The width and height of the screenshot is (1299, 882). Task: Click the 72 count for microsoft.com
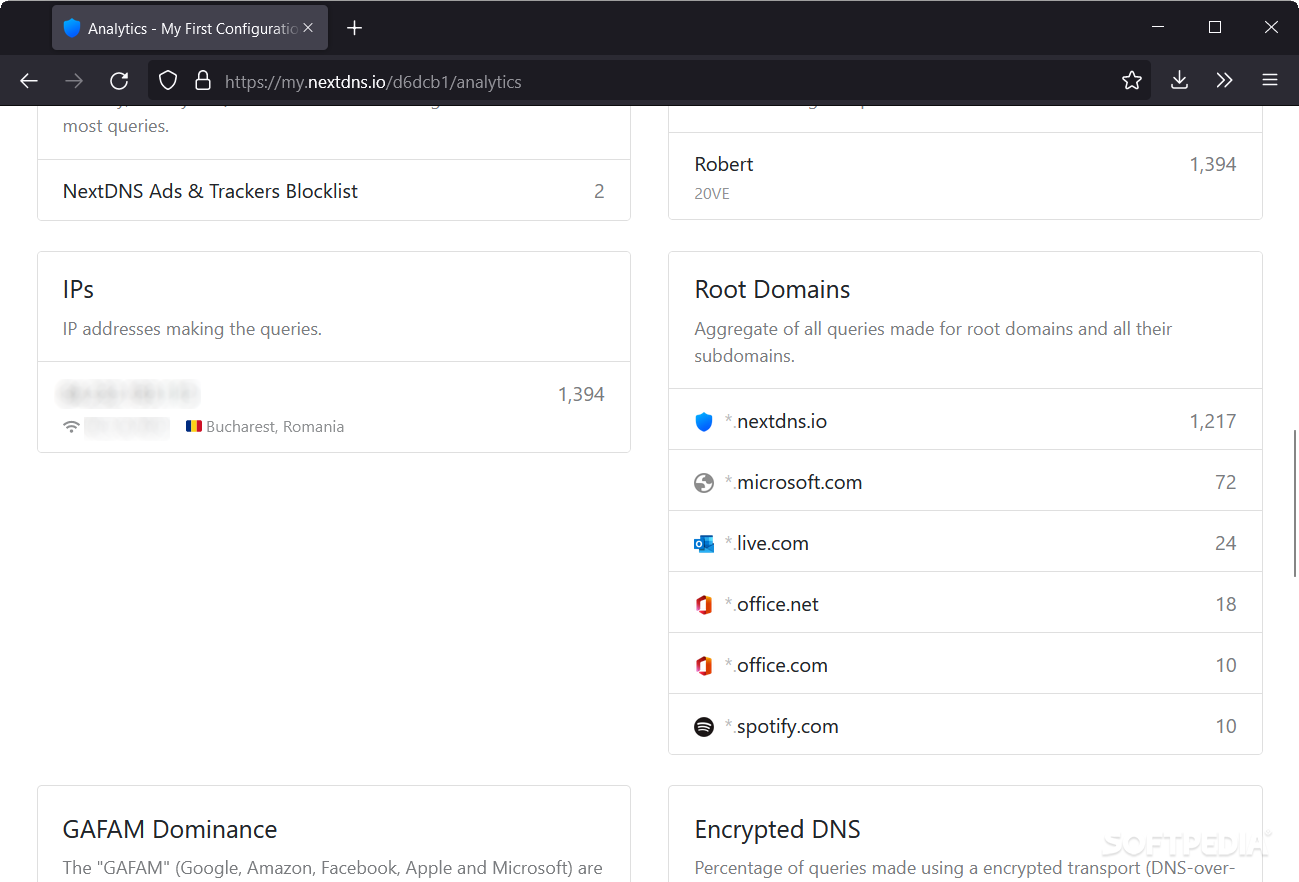tap(1226, 483)
